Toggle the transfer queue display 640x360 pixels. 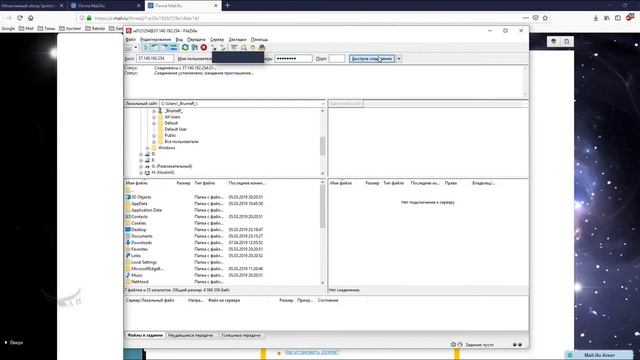174,48
